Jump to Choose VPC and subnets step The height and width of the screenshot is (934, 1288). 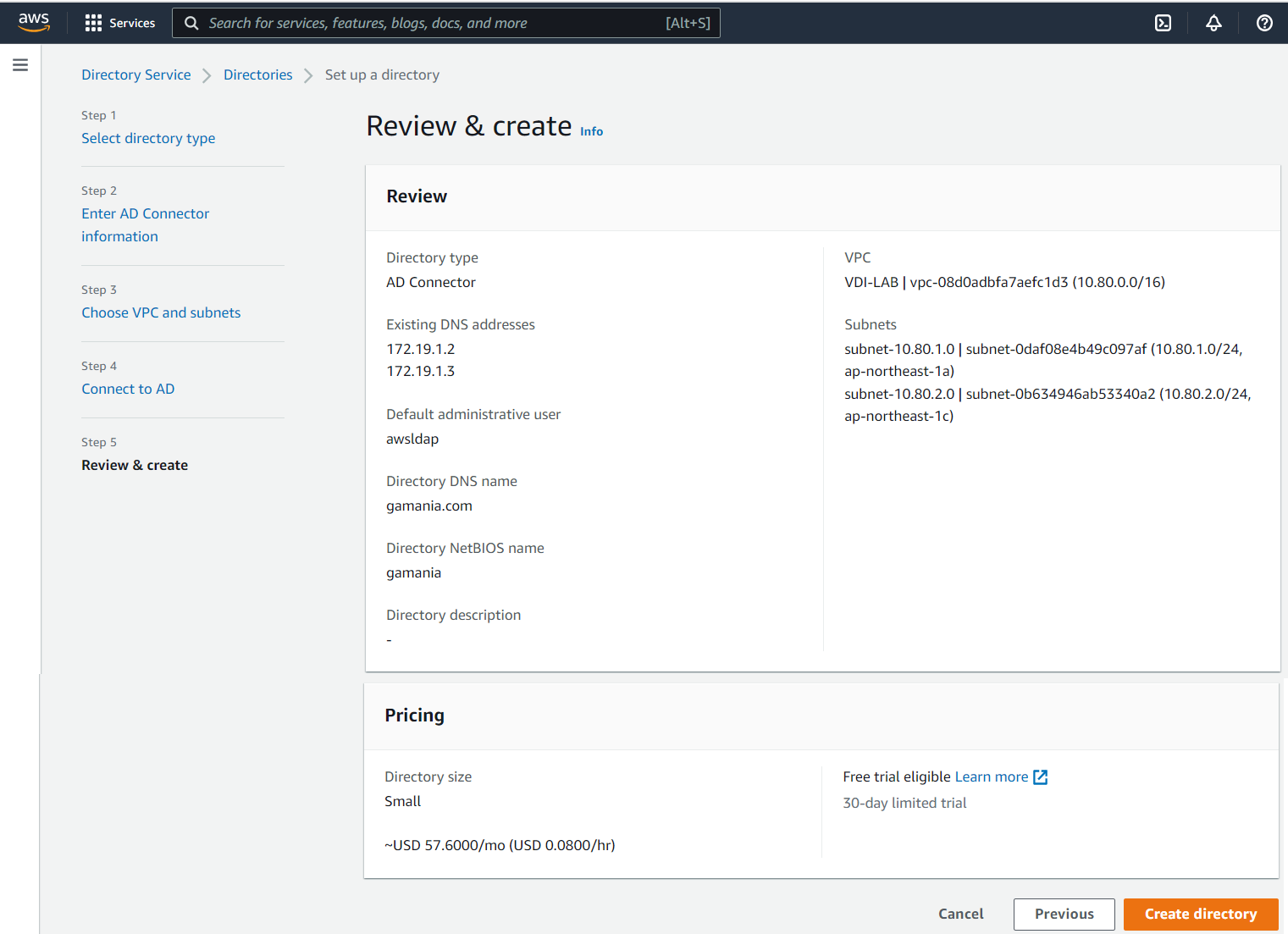[x=161, y=312]
